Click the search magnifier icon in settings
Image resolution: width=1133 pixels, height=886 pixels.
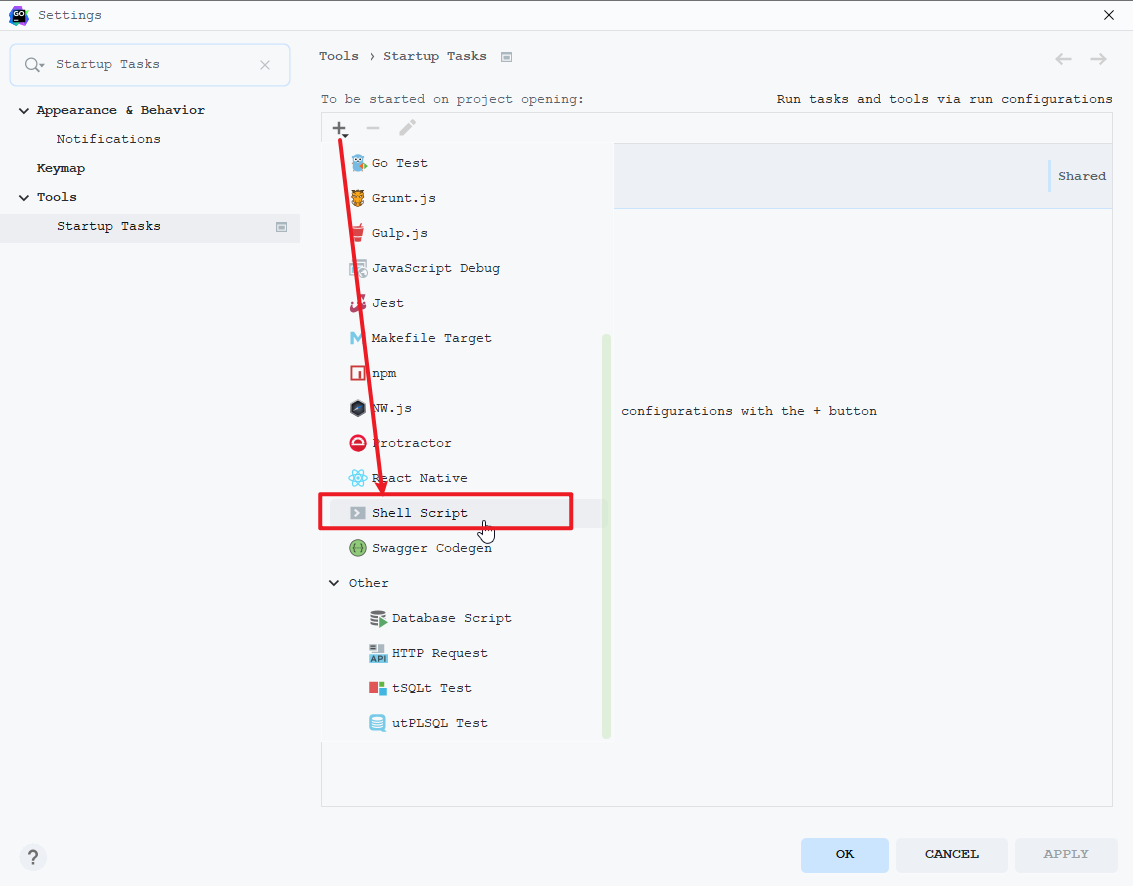[33, 65]
